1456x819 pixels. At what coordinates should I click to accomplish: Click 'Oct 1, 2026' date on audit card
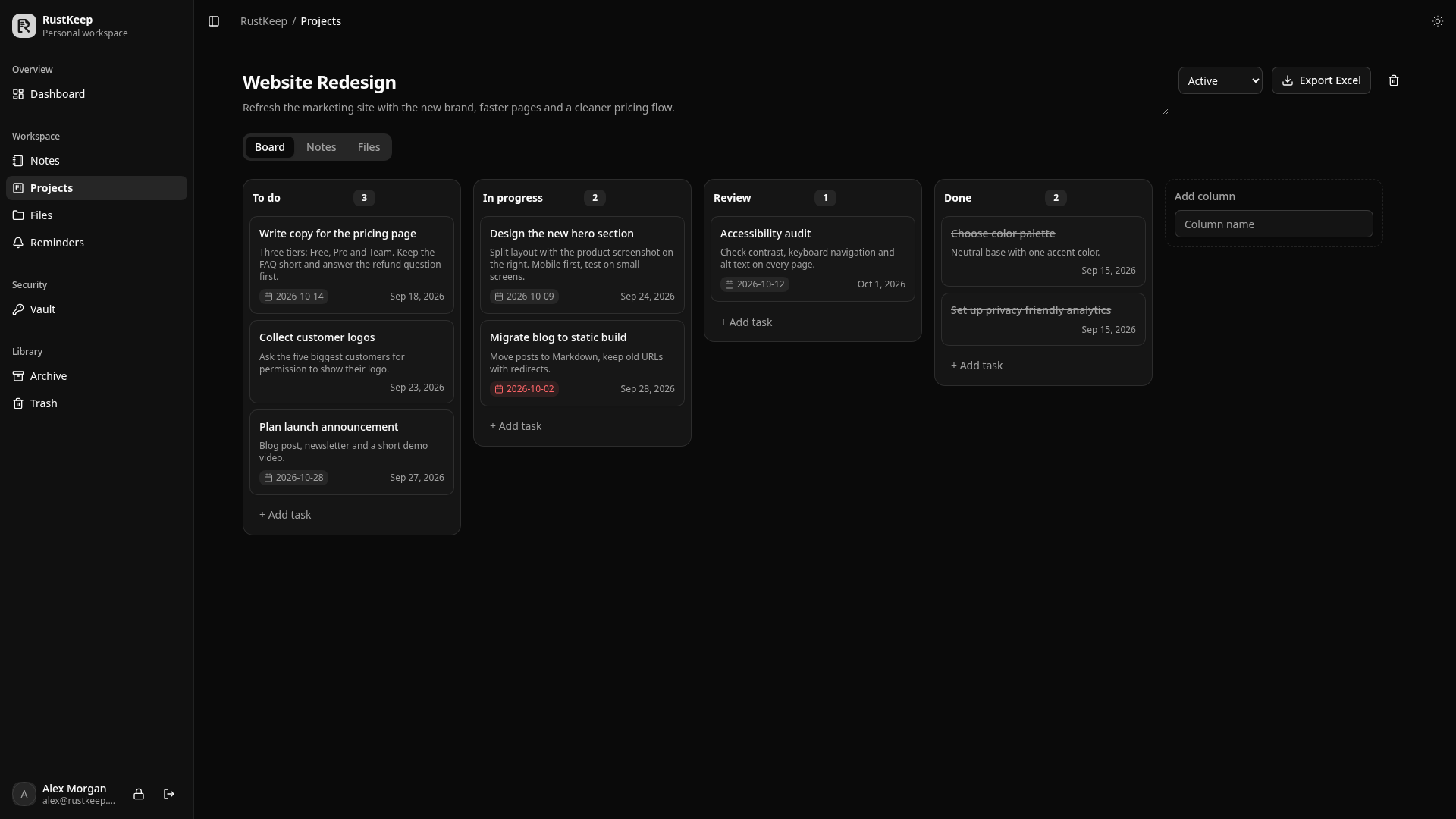(x=881, y=284)
